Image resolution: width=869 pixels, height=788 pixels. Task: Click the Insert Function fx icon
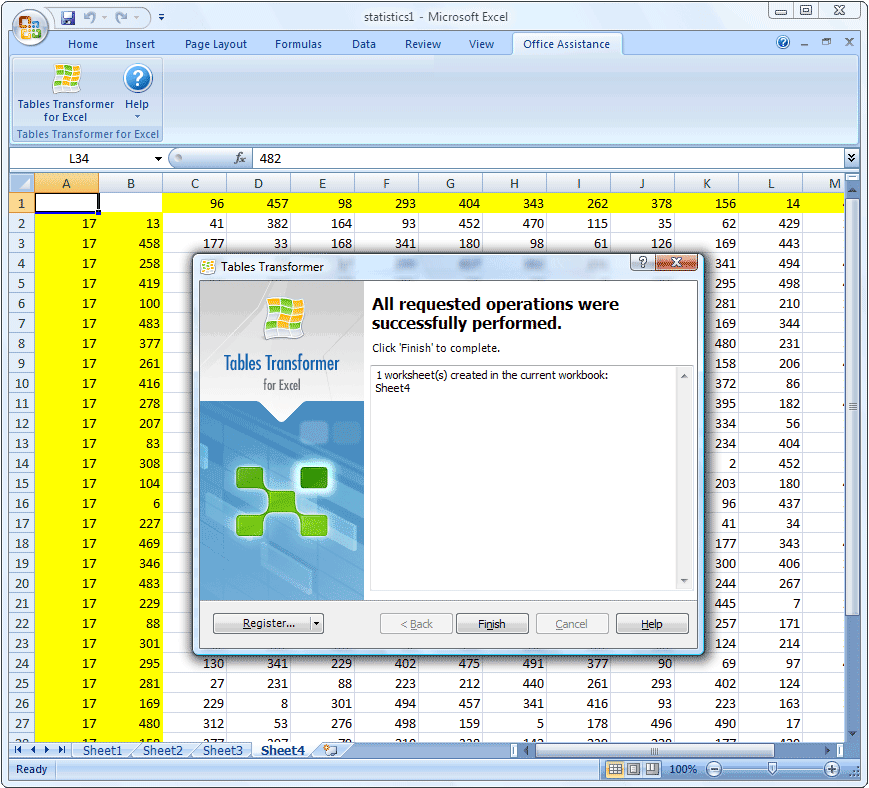239,158
